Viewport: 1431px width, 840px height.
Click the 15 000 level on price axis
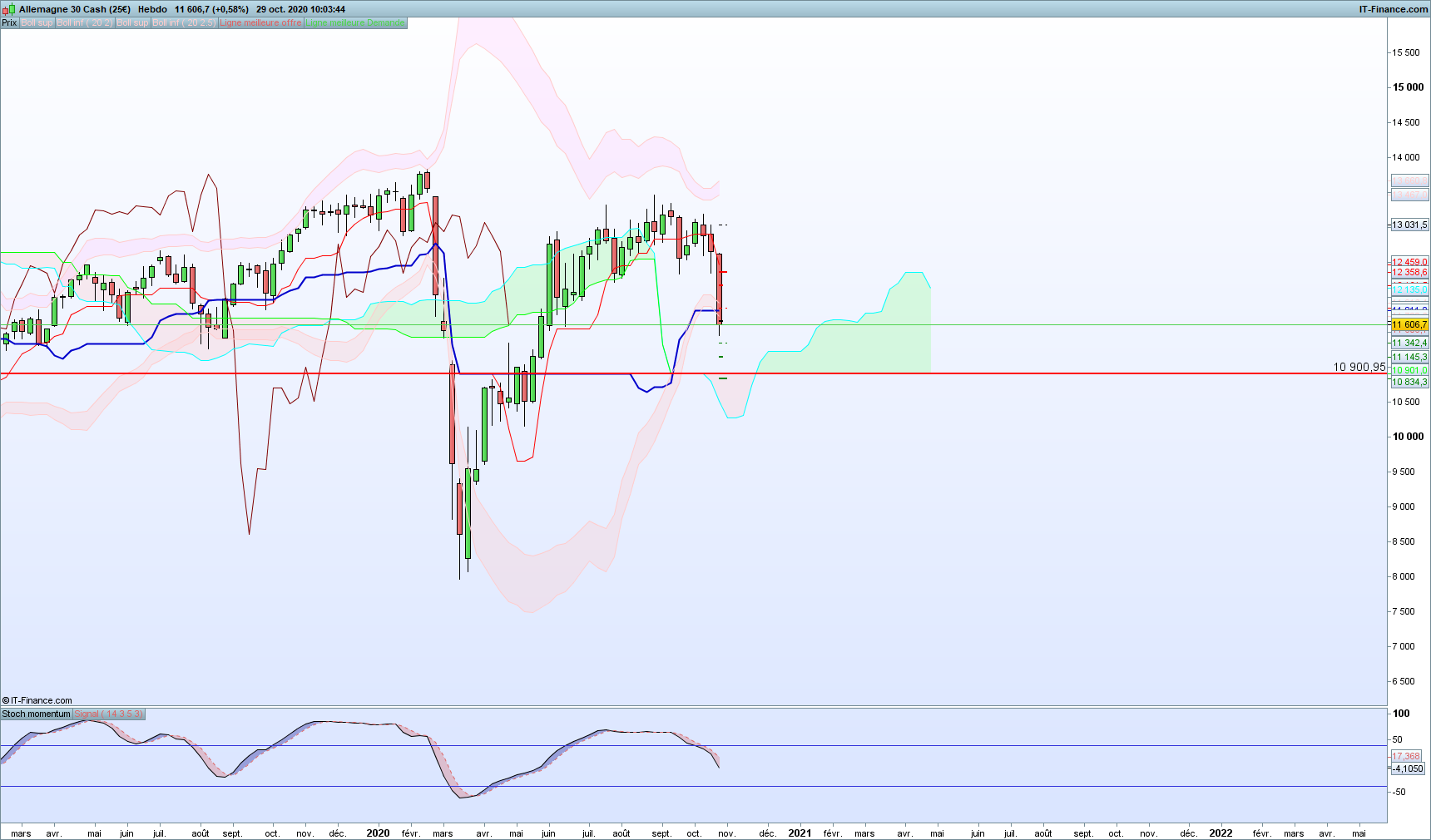click(x=1409, y=86)
